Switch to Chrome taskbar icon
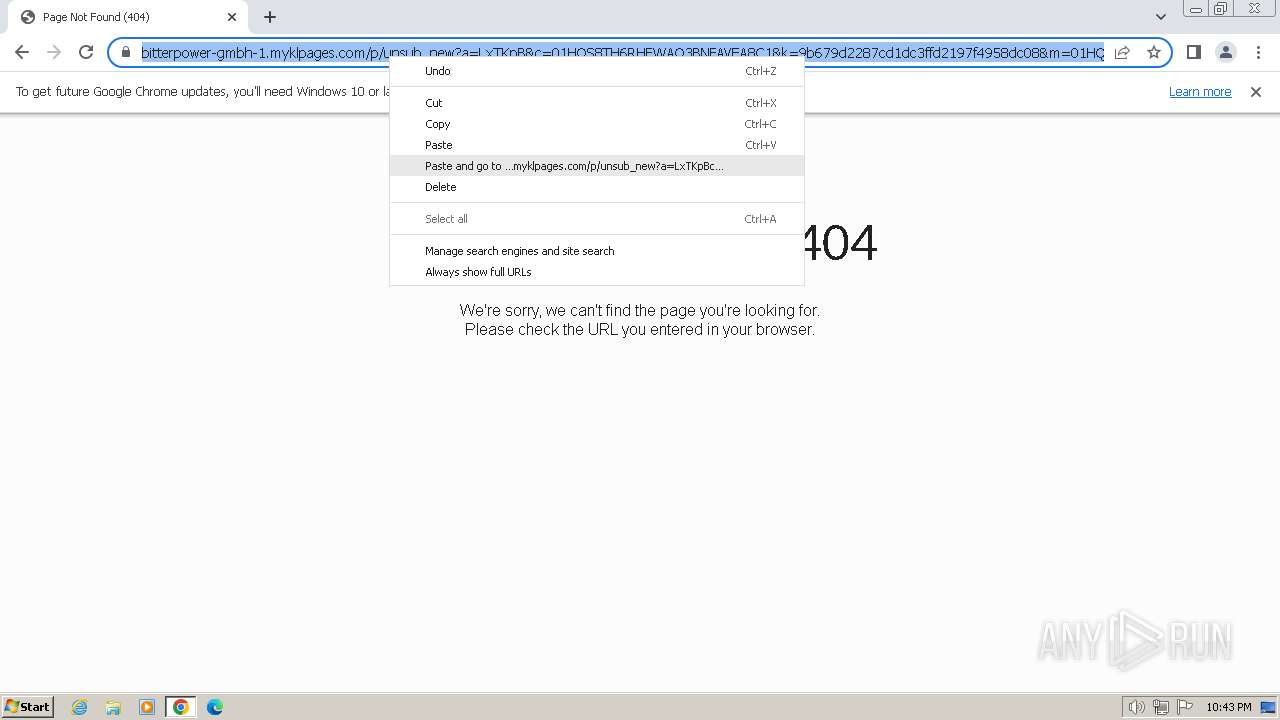Image resolution: width=1280 pixels, height=720 pixels. (x=181, y=707)
